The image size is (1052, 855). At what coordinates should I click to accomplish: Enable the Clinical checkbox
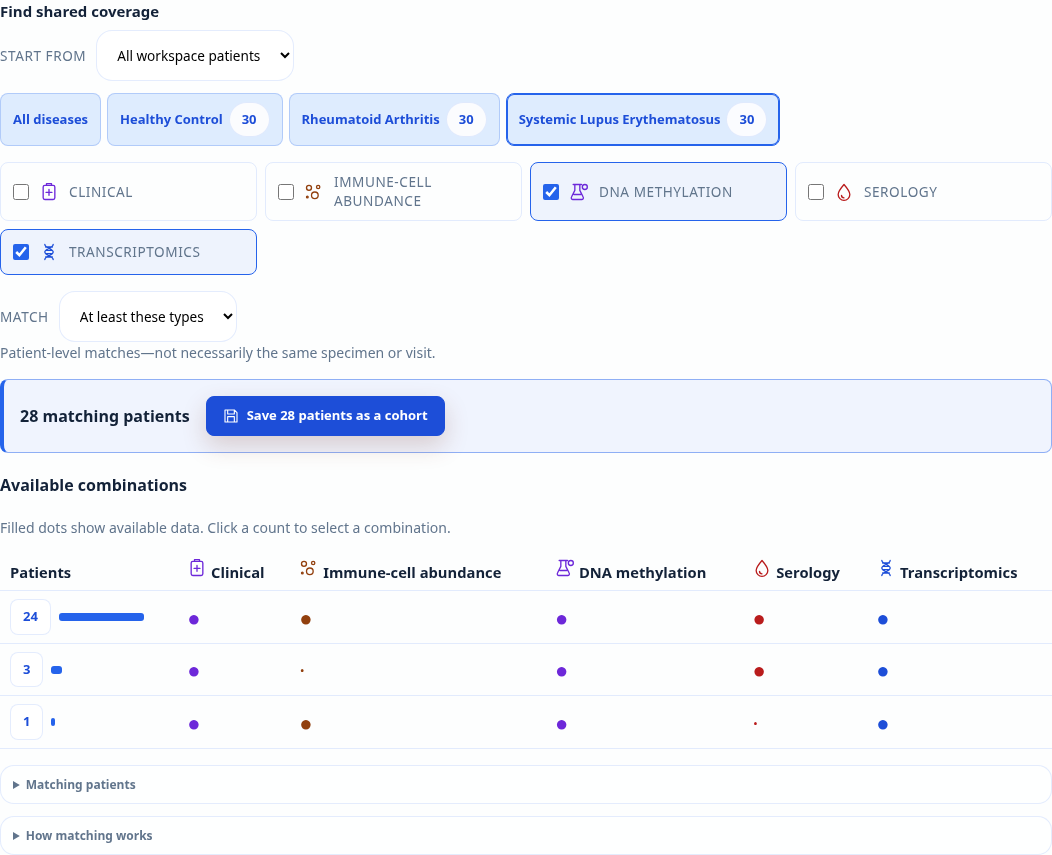tap(21, 192)
